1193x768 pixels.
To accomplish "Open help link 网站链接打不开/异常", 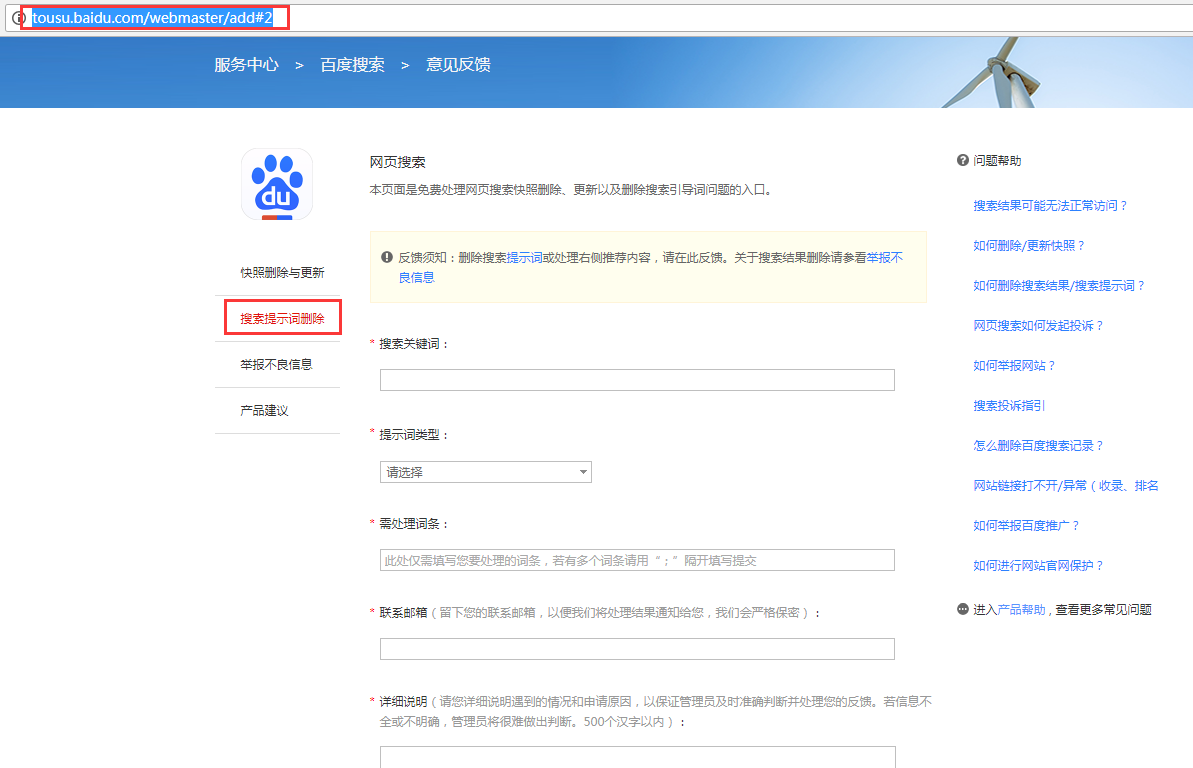I will (x=1065, y=485).
